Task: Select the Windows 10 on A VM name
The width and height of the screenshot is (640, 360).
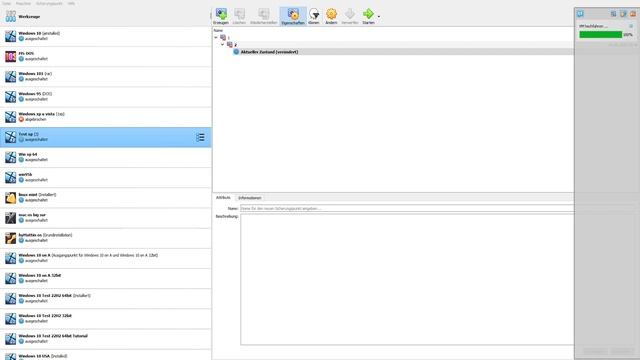Action: point(35,256)
